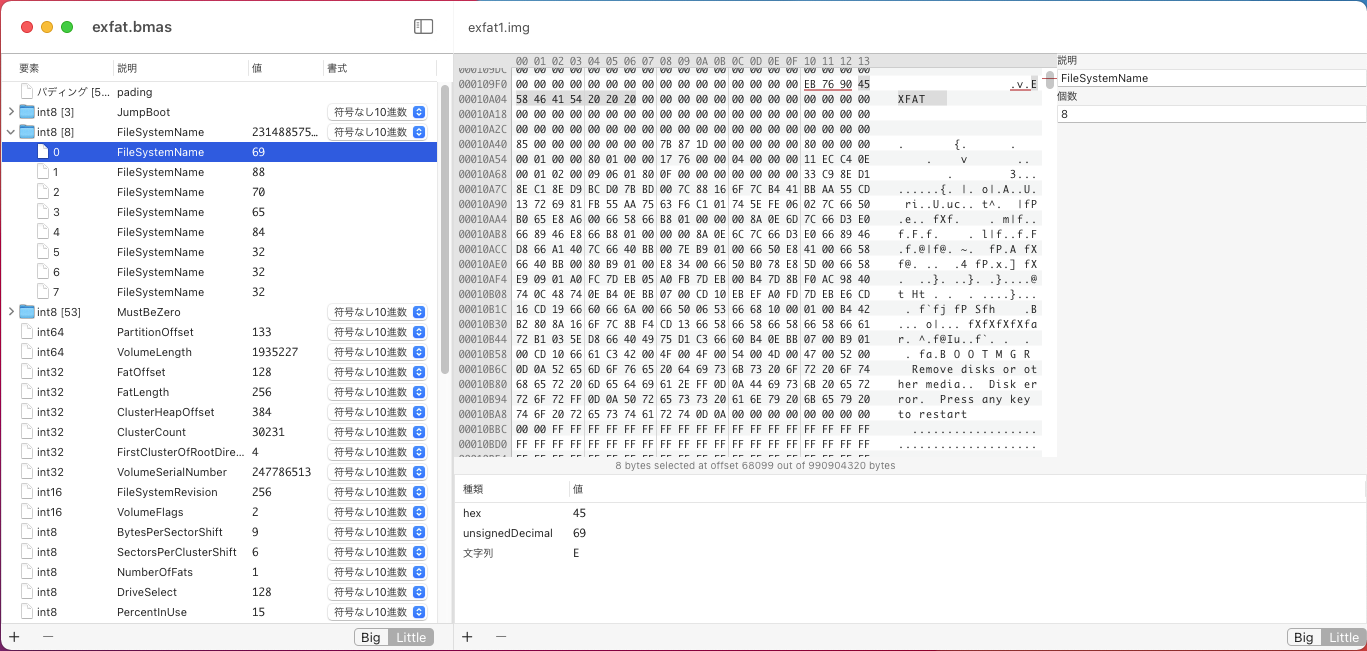Click the hex view vertical scrollbar
Image resolution: width=1367 pixels, height=651 pixels.
1050,80
